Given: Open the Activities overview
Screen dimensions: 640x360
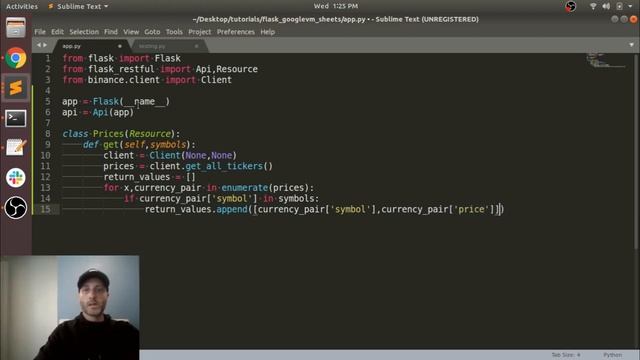Looking at the screenshot, I should pos(22,6).
